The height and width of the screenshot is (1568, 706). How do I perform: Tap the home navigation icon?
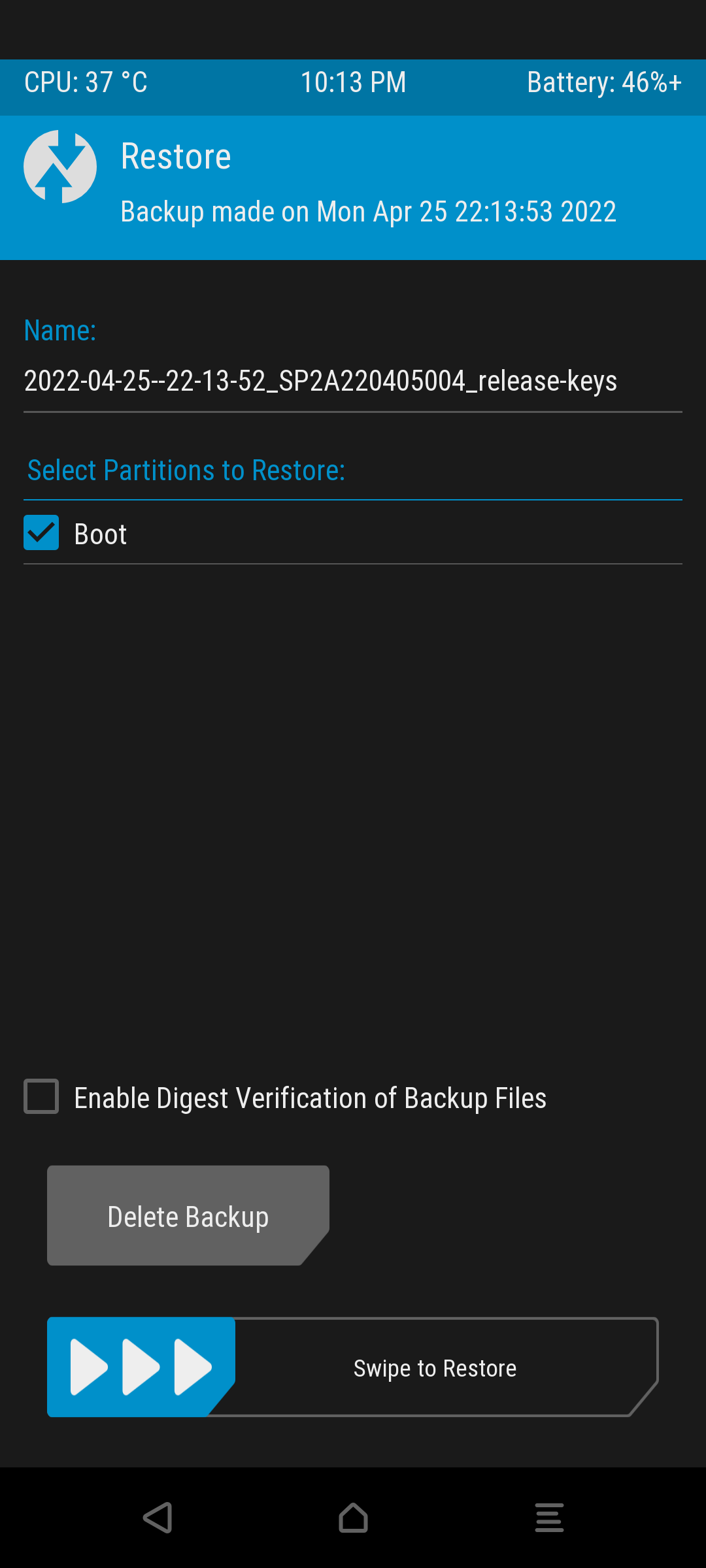click(x=353, y=1517)
